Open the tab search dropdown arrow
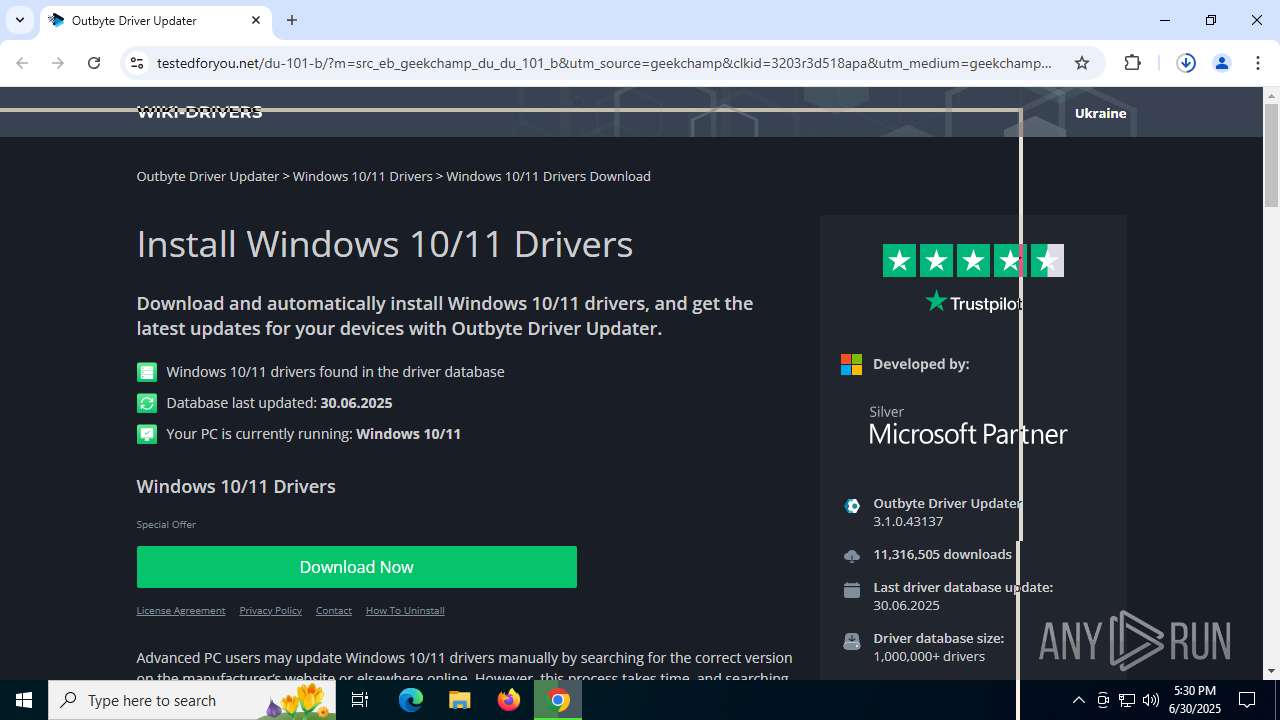The height and width of the screenshot is (720, 1280). click(19, 20)
